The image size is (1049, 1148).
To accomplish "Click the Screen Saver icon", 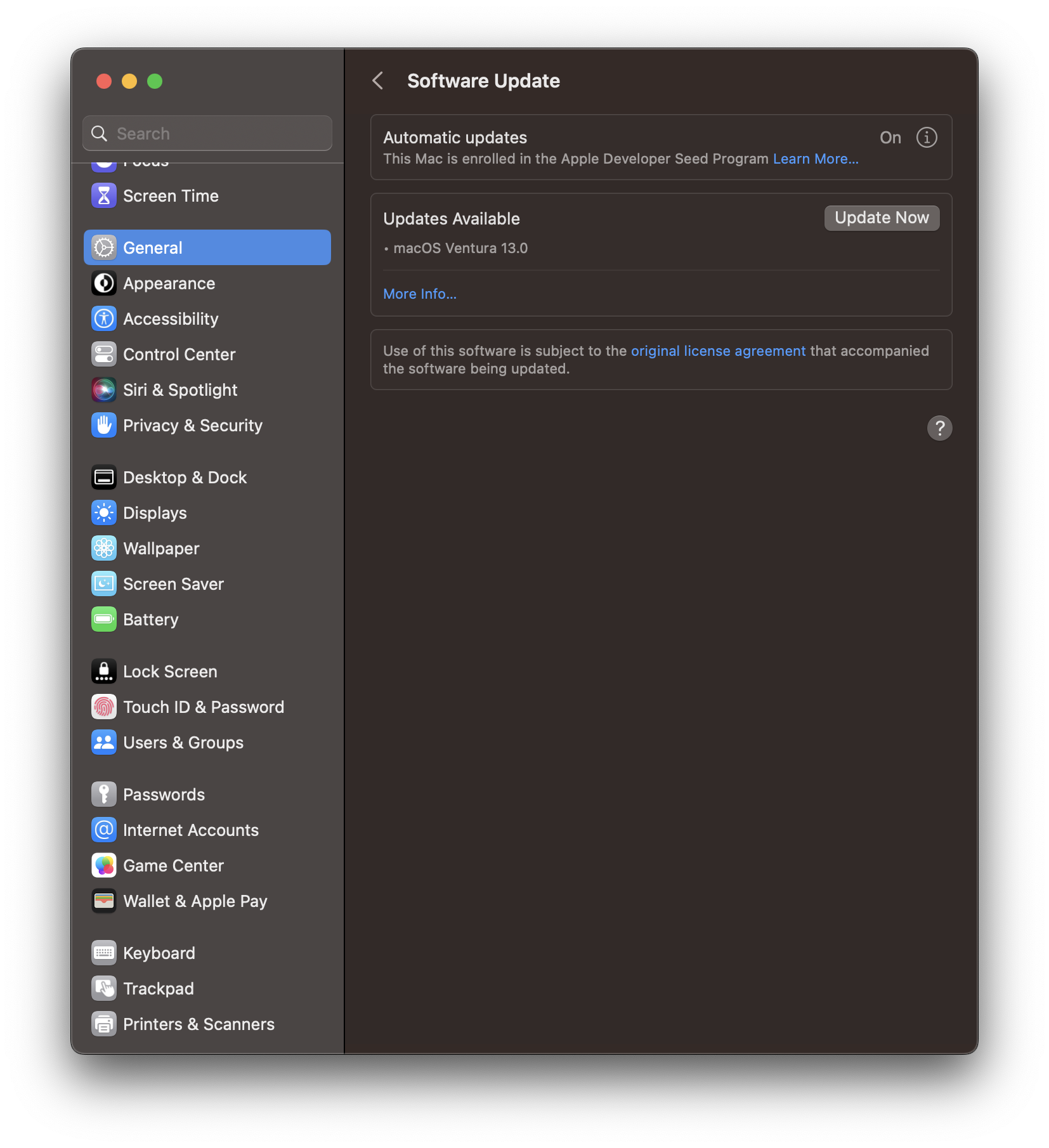I will (104, 584).
